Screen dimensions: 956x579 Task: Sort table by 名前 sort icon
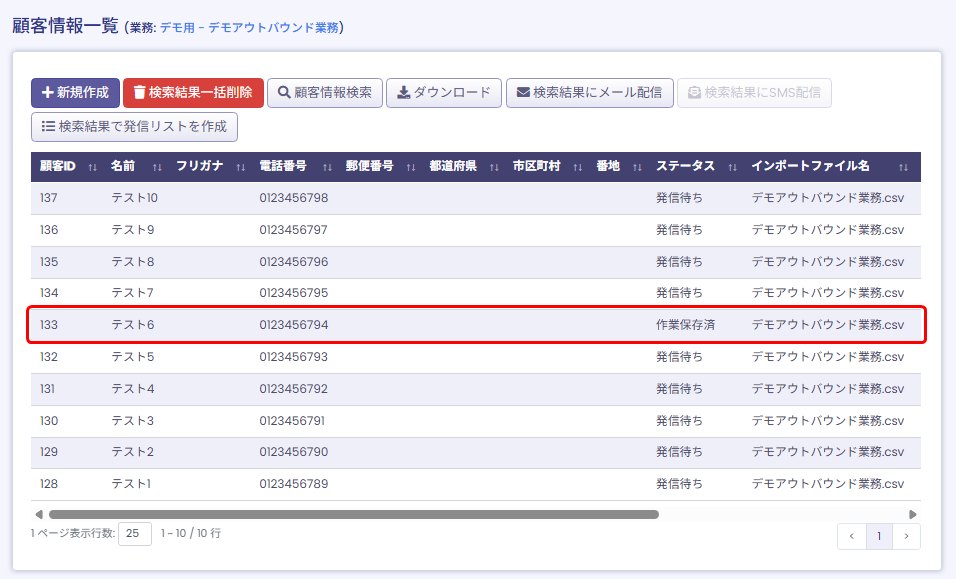[157, 167]
